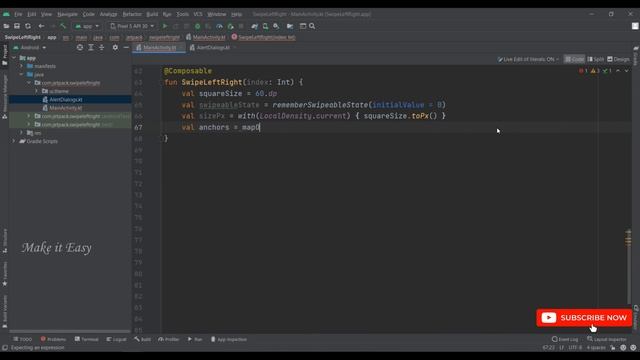Collapse the java folder

[x=22, y=75]
